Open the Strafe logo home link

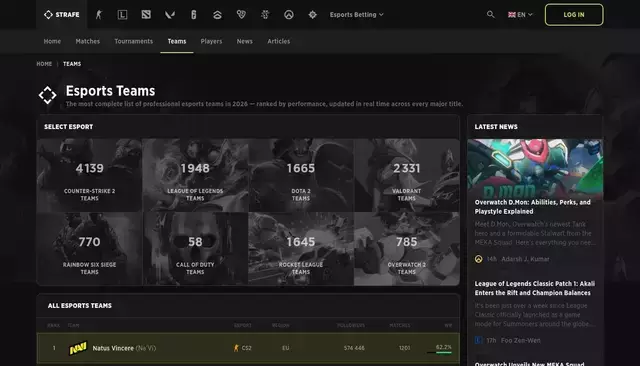tap(62, 15)
